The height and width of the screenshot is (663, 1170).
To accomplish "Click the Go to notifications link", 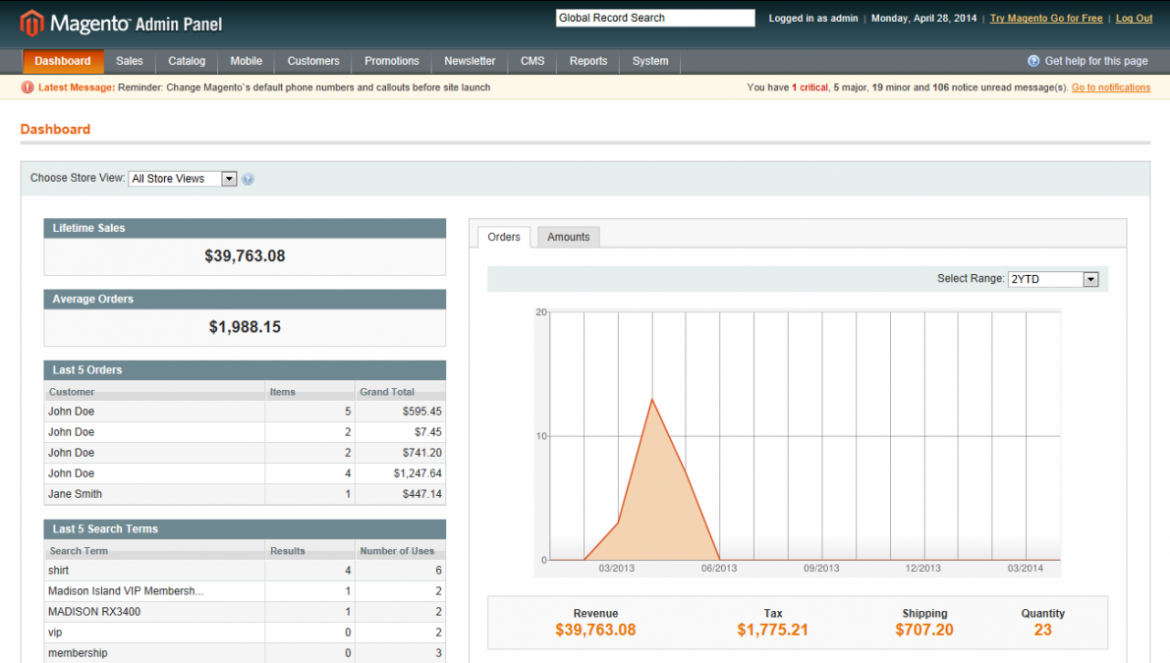I will [x=1110, y=87].
